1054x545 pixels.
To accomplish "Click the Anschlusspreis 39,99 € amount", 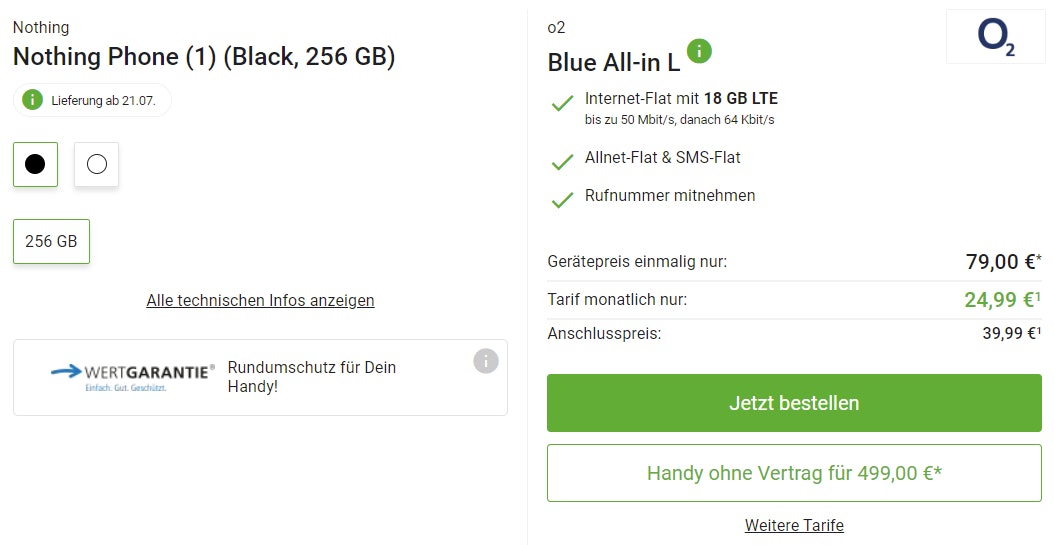I will (x=1011, y=334).
